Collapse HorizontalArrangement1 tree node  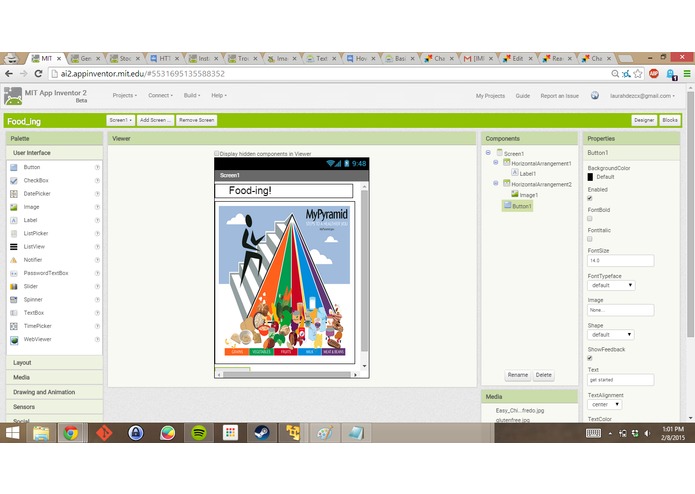click(496, 163)
